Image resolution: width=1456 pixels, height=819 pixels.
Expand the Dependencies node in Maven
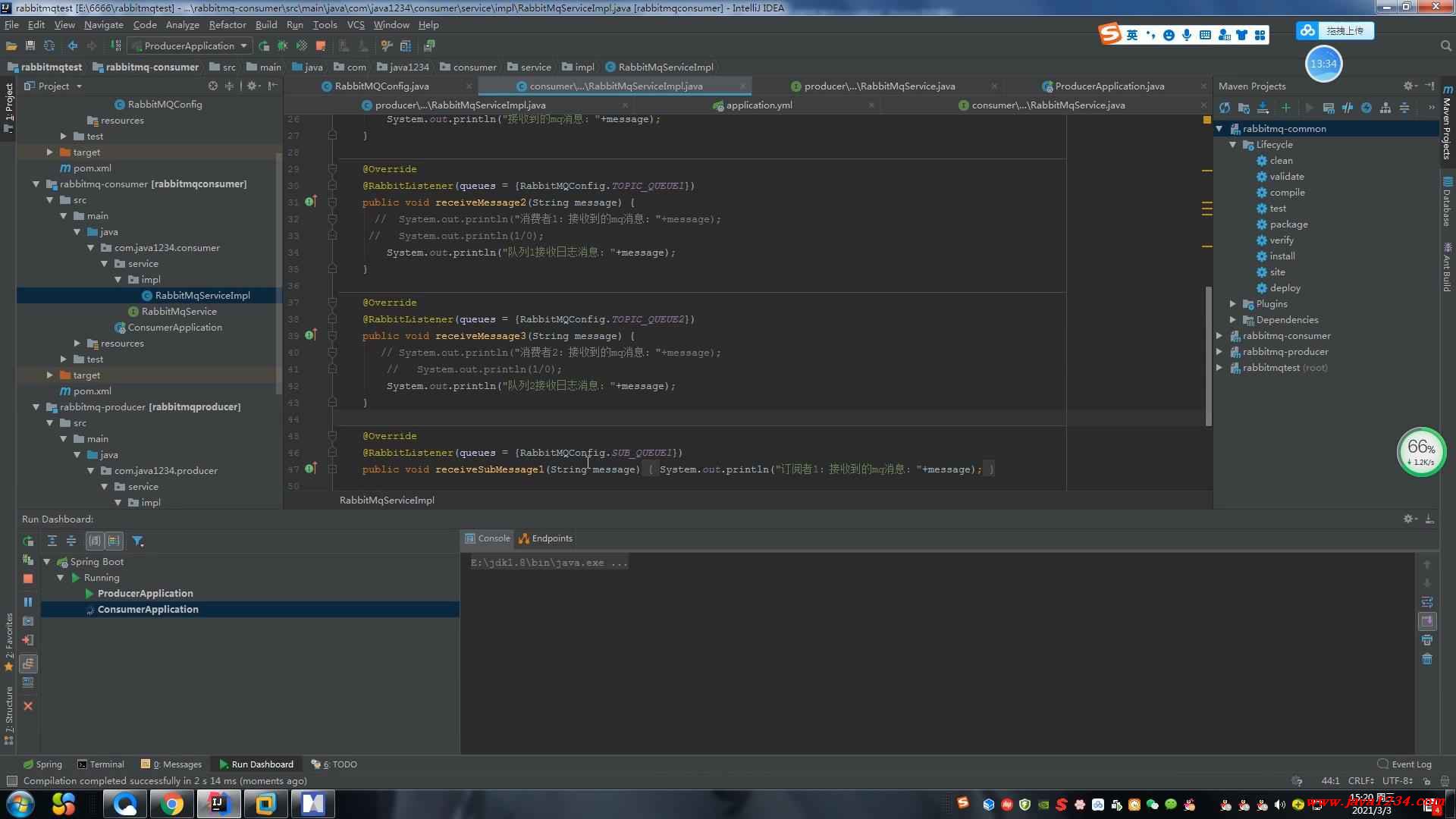coord(1233,320)
